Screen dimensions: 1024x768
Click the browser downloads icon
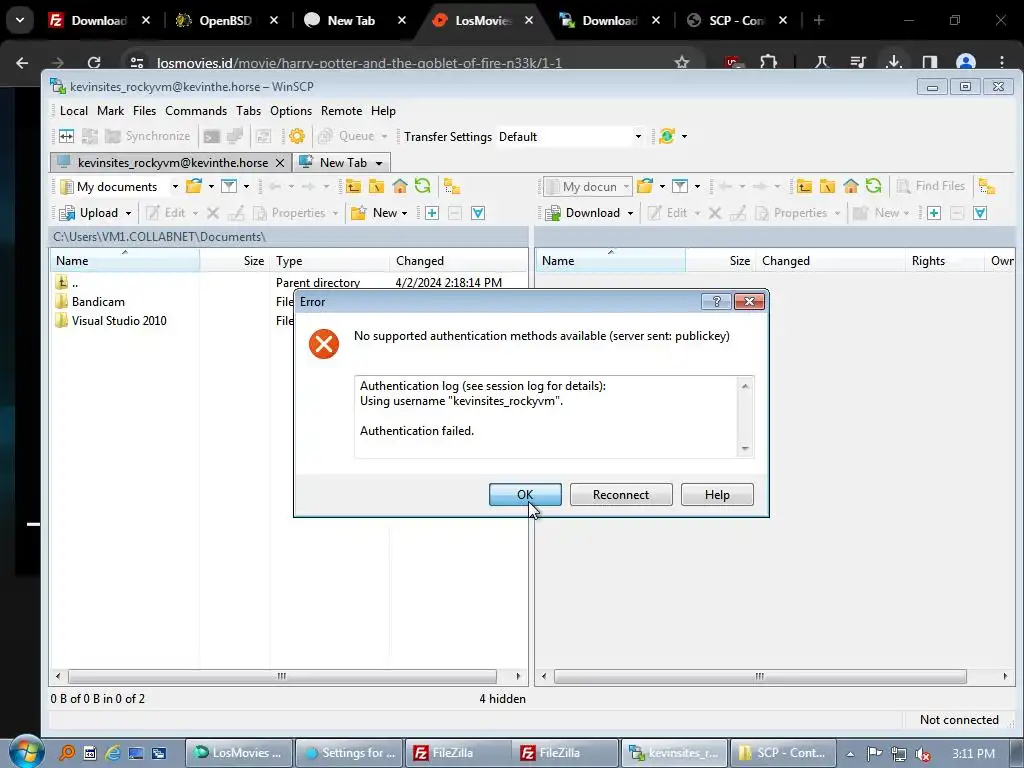(x=893, y=62)
